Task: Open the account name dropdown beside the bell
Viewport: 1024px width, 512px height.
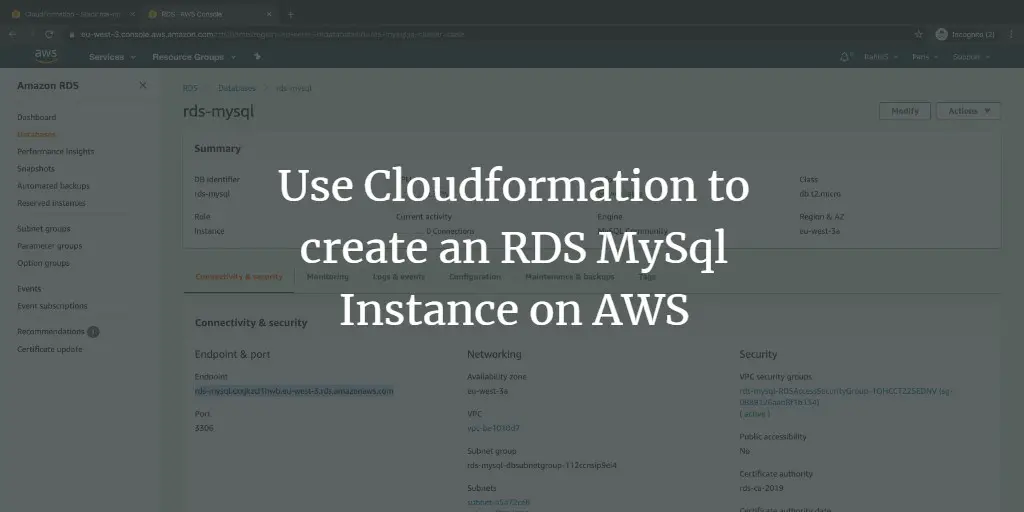Action: 881,57
